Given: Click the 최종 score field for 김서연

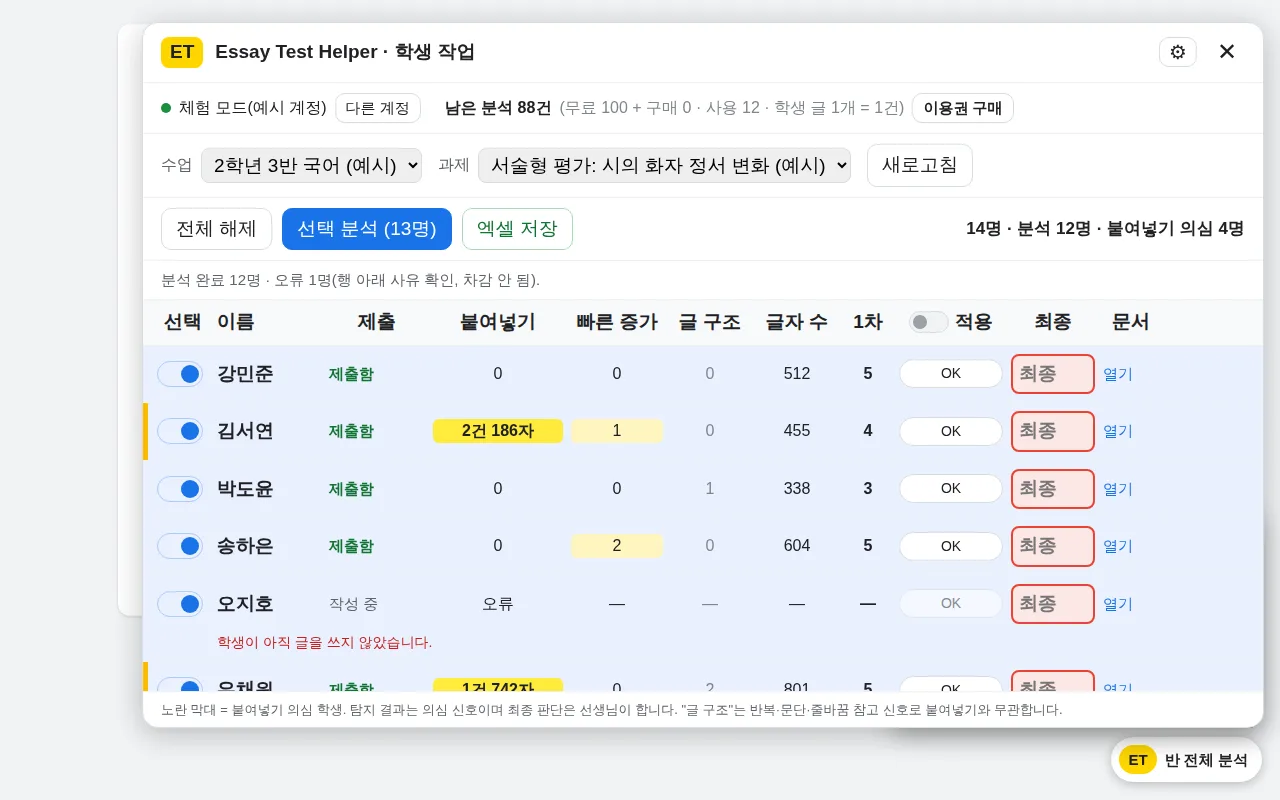Looking at the screenshot, I should point(1053,431).
